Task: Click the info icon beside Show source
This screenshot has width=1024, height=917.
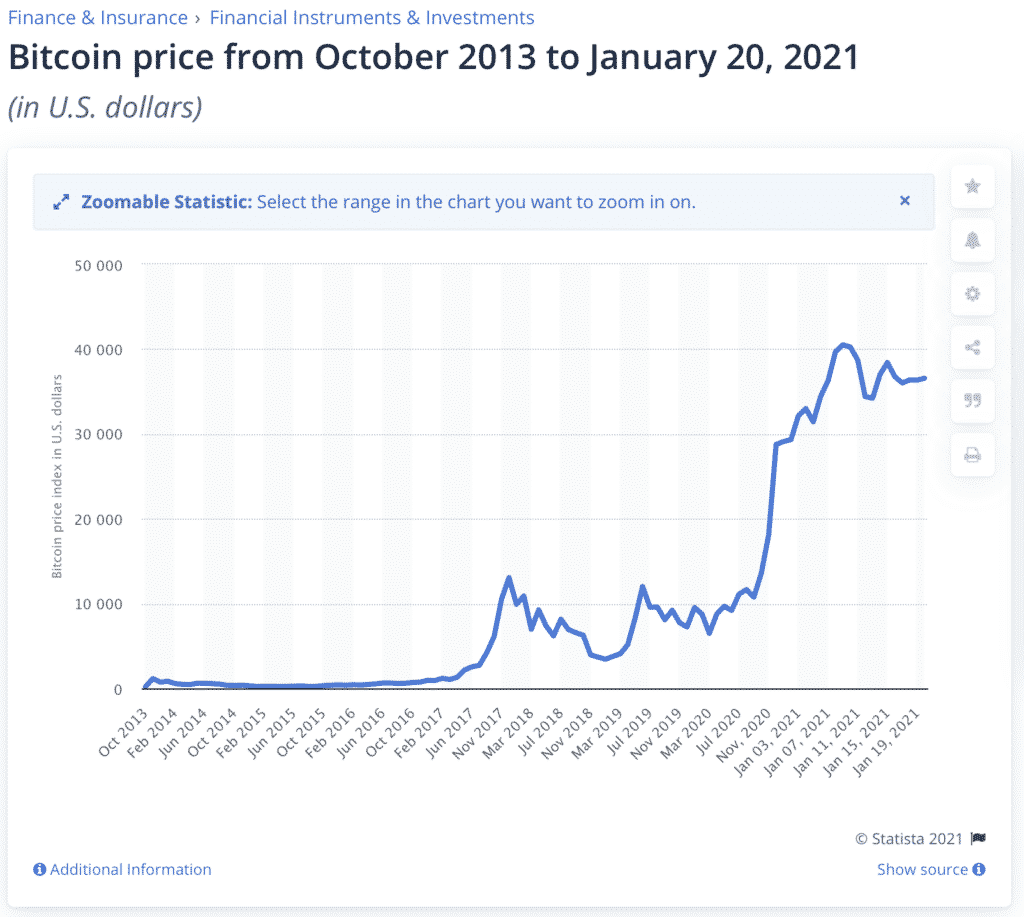Action: point(978,869)
